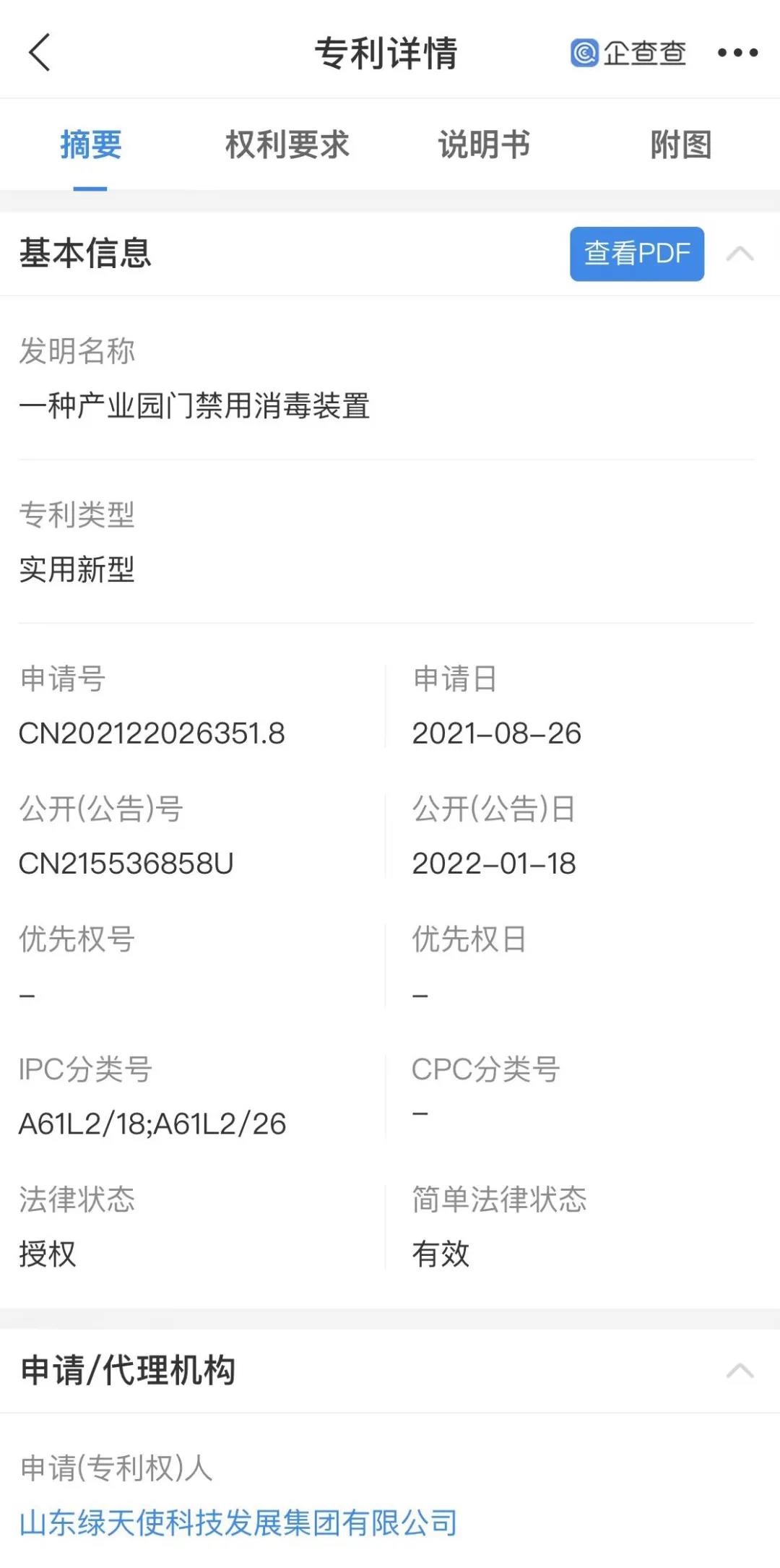Image resolution: width=780 pixels, height=1568 pixels.
Task: Collapse the 申请/代理机构 section chevron
Action: pos(740,1371)
